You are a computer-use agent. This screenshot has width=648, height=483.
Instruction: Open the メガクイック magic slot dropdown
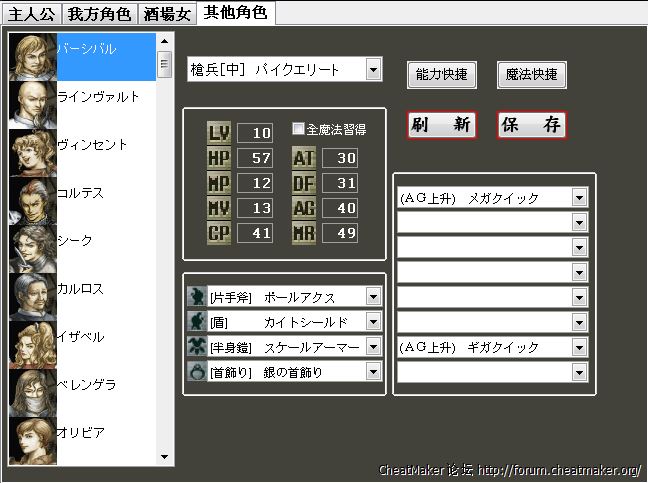click(x=579, y=197)
